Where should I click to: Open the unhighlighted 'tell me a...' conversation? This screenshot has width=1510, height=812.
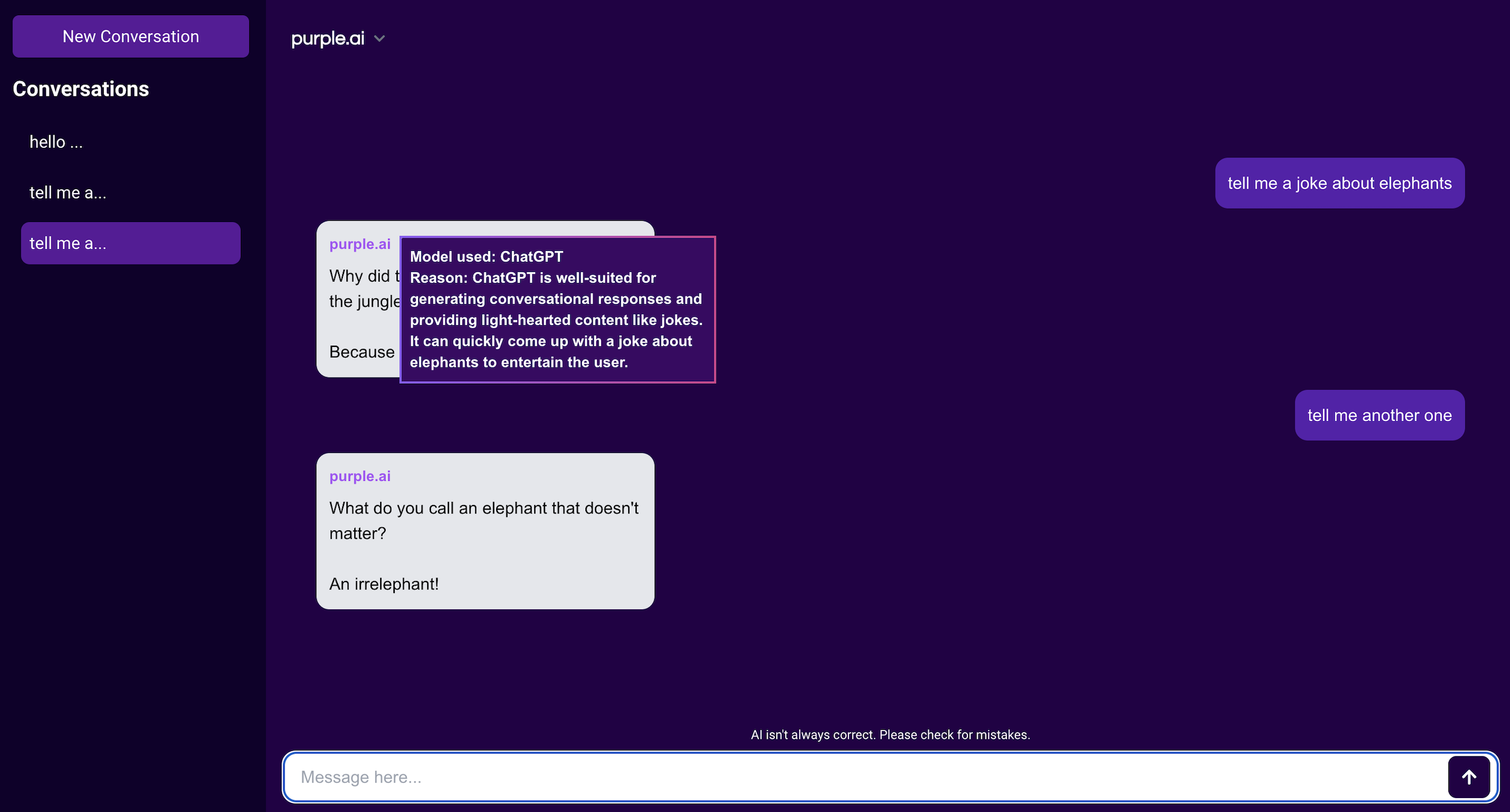(x=68, y=192)
